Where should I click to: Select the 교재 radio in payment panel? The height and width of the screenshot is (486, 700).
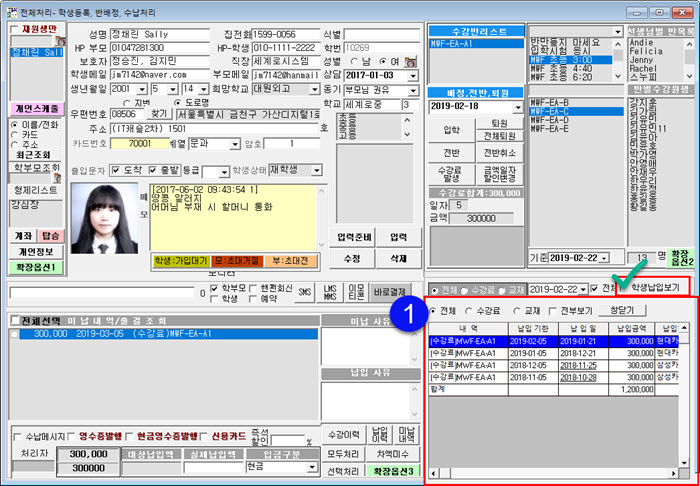tap(517, 310)
